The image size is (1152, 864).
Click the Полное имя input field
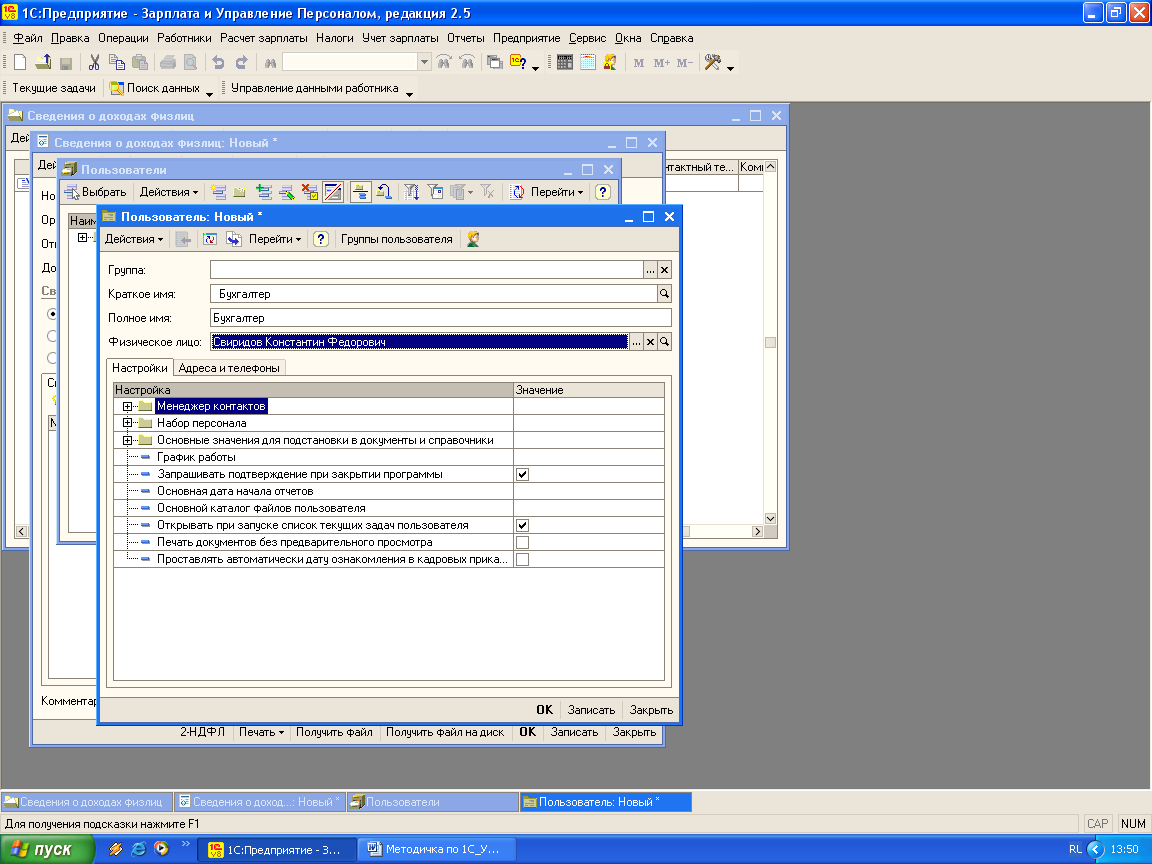(x=441, y=317)
